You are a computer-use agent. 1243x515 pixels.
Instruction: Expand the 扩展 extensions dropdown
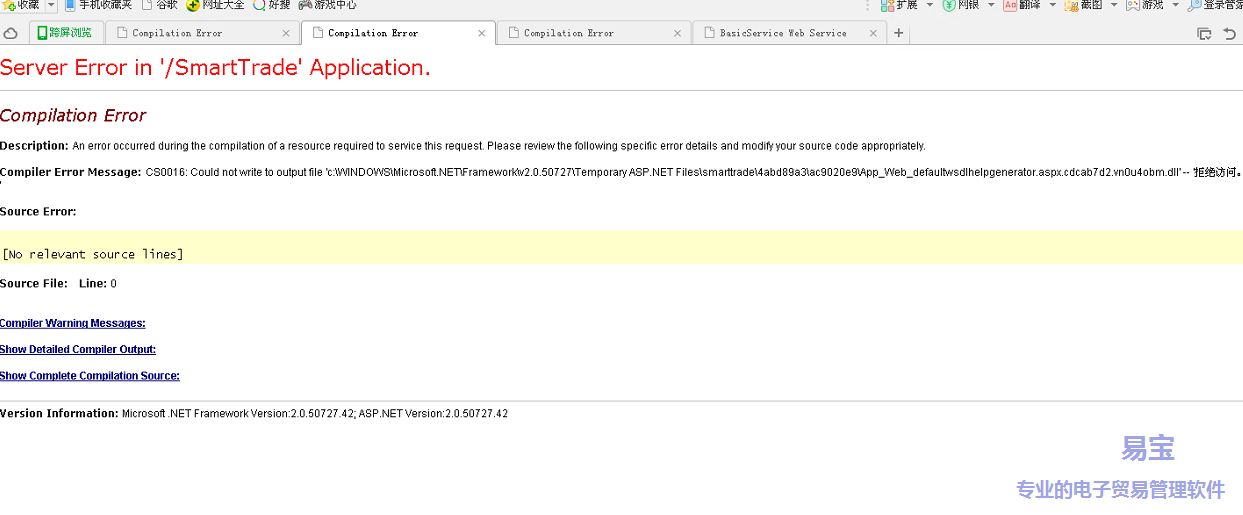coord(929,5)
